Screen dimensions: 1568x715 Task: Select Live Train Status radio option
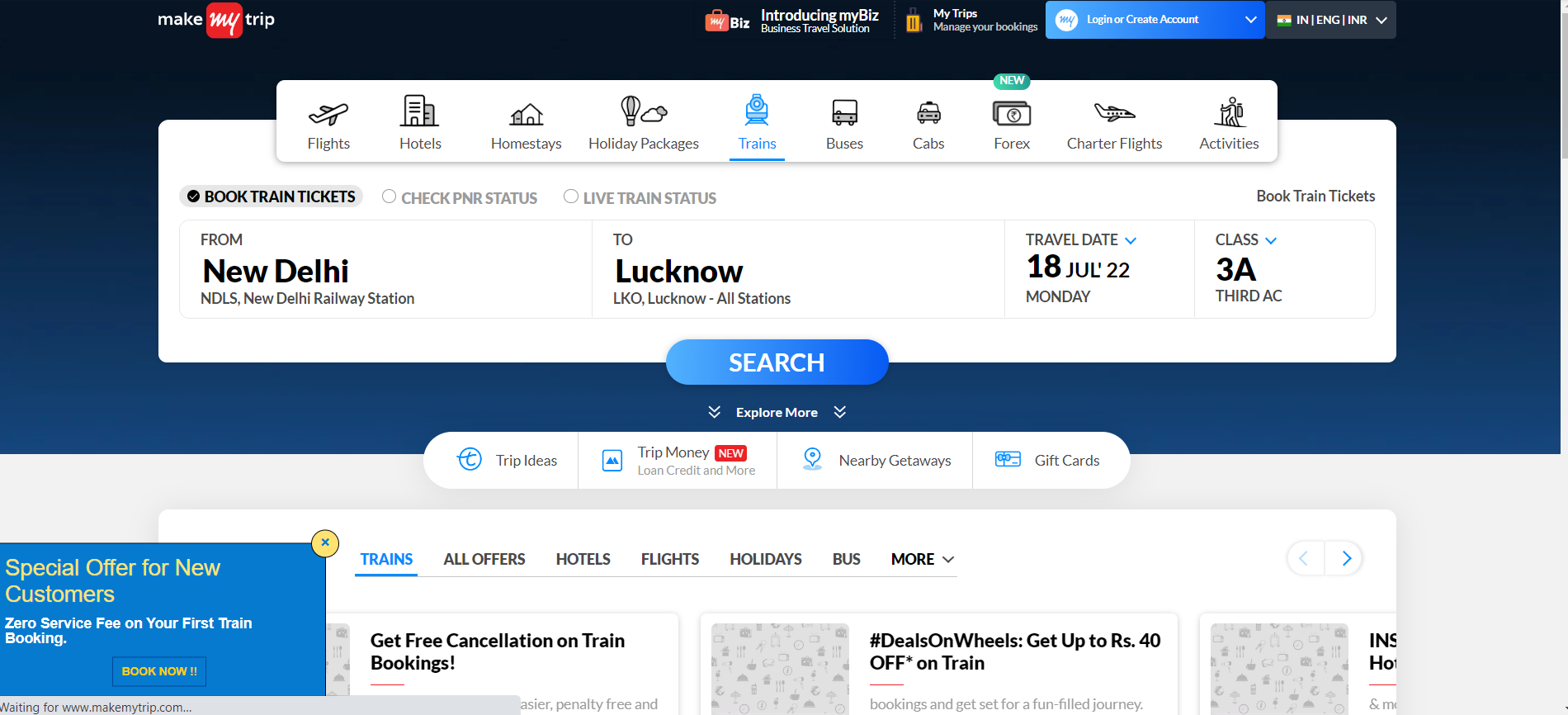640,197
